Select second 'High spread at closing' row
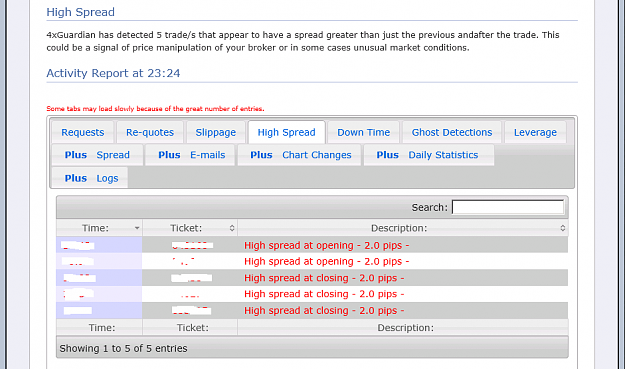The image size is (625, 369). point(312,294)
